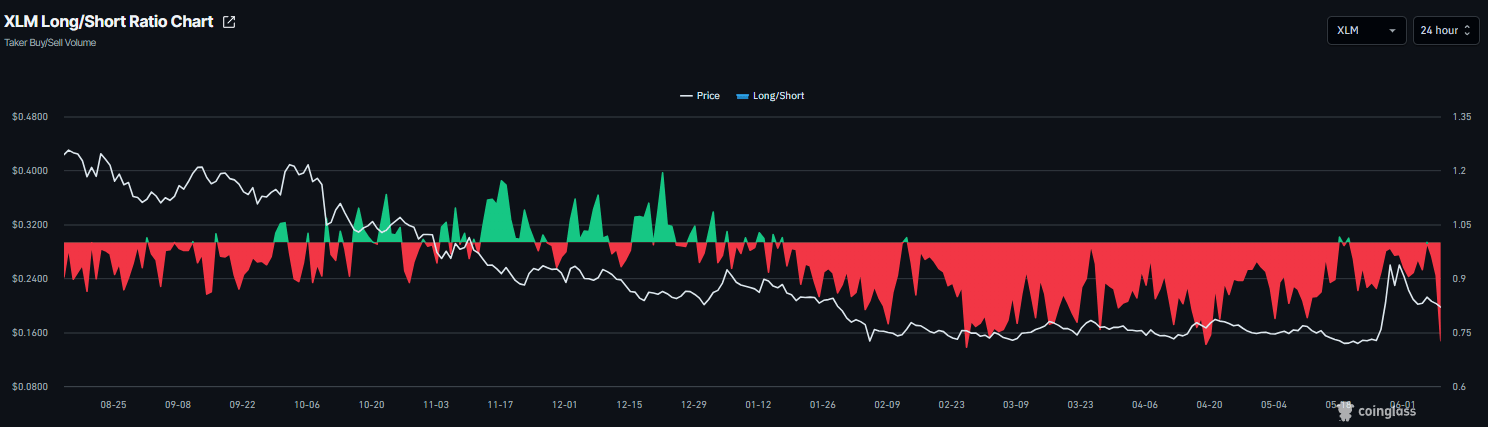Open the external link icon beside chart title
This screenshot has height=427, width=1488.
pyautogui.click(x=229, y=22)
